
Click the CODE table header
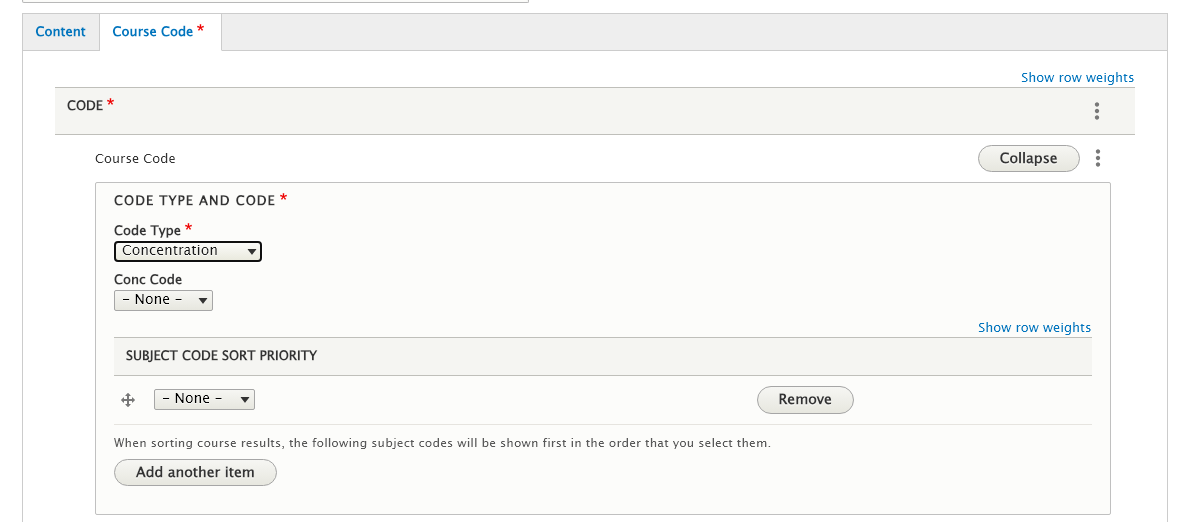[85, 106]
